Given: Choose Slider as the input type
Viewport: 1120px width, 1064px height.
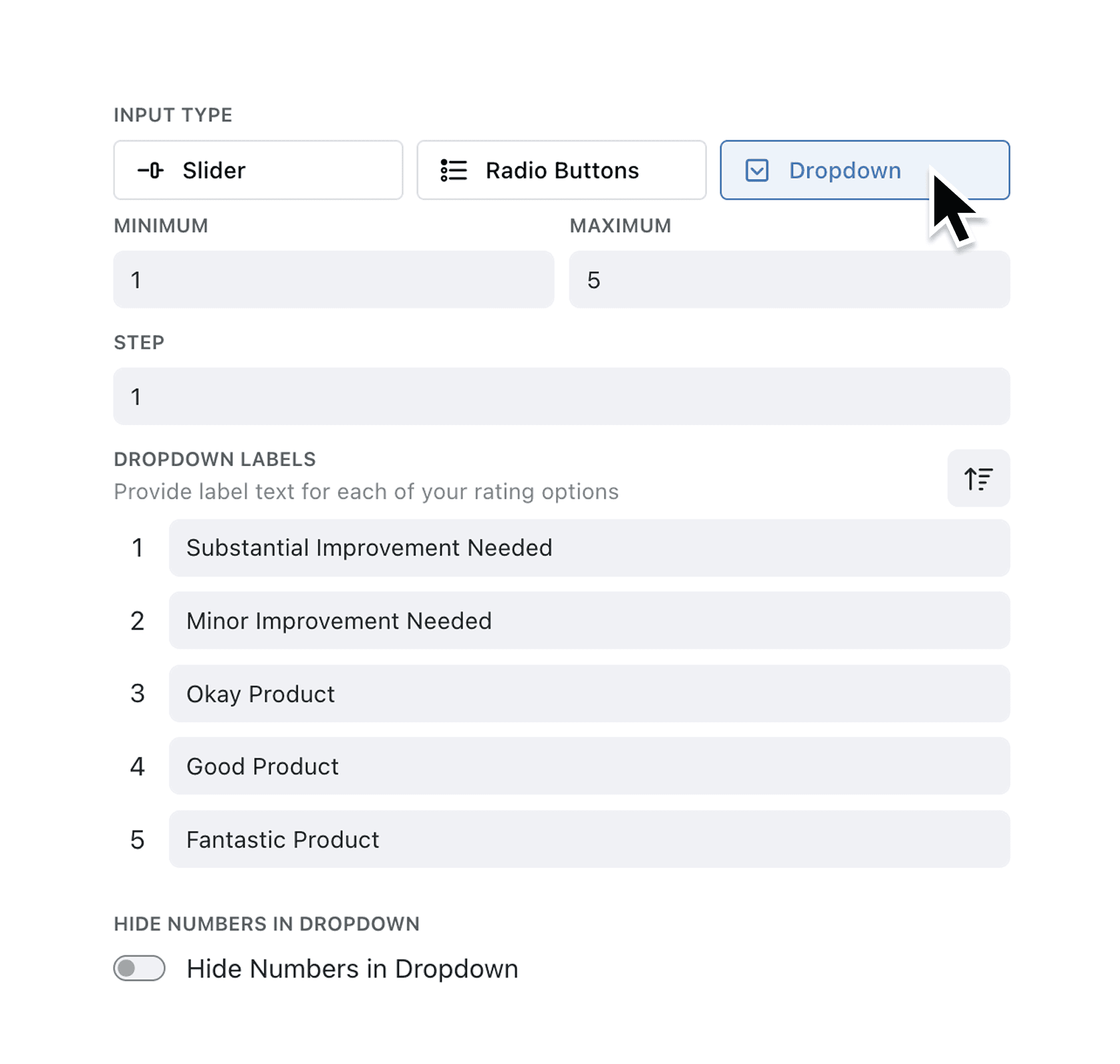Looking at the screenshot, I should pyautogui.click(x=258, y=170).
